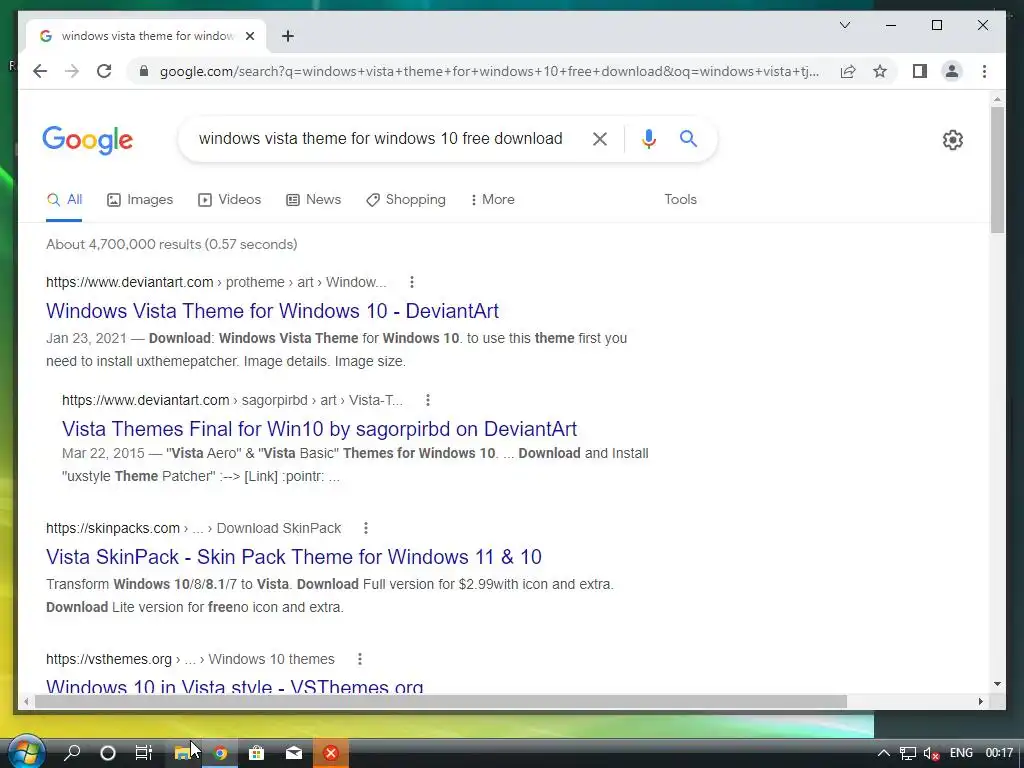Click the deviantart.com protheme breadcrumb URL
Image resolution: width=1024 pixels, height=768 pixels.
tap(216, 282)
